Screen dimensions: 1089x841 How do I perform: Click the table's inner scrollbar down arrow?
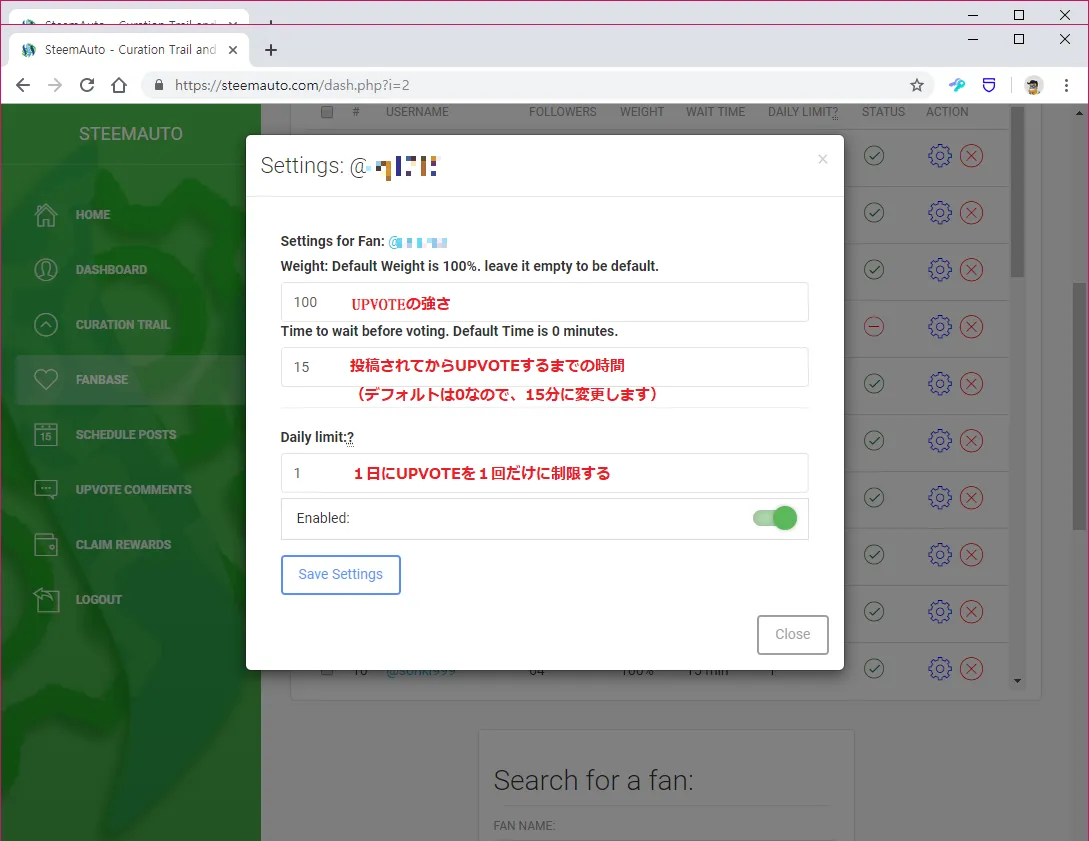1017,681
